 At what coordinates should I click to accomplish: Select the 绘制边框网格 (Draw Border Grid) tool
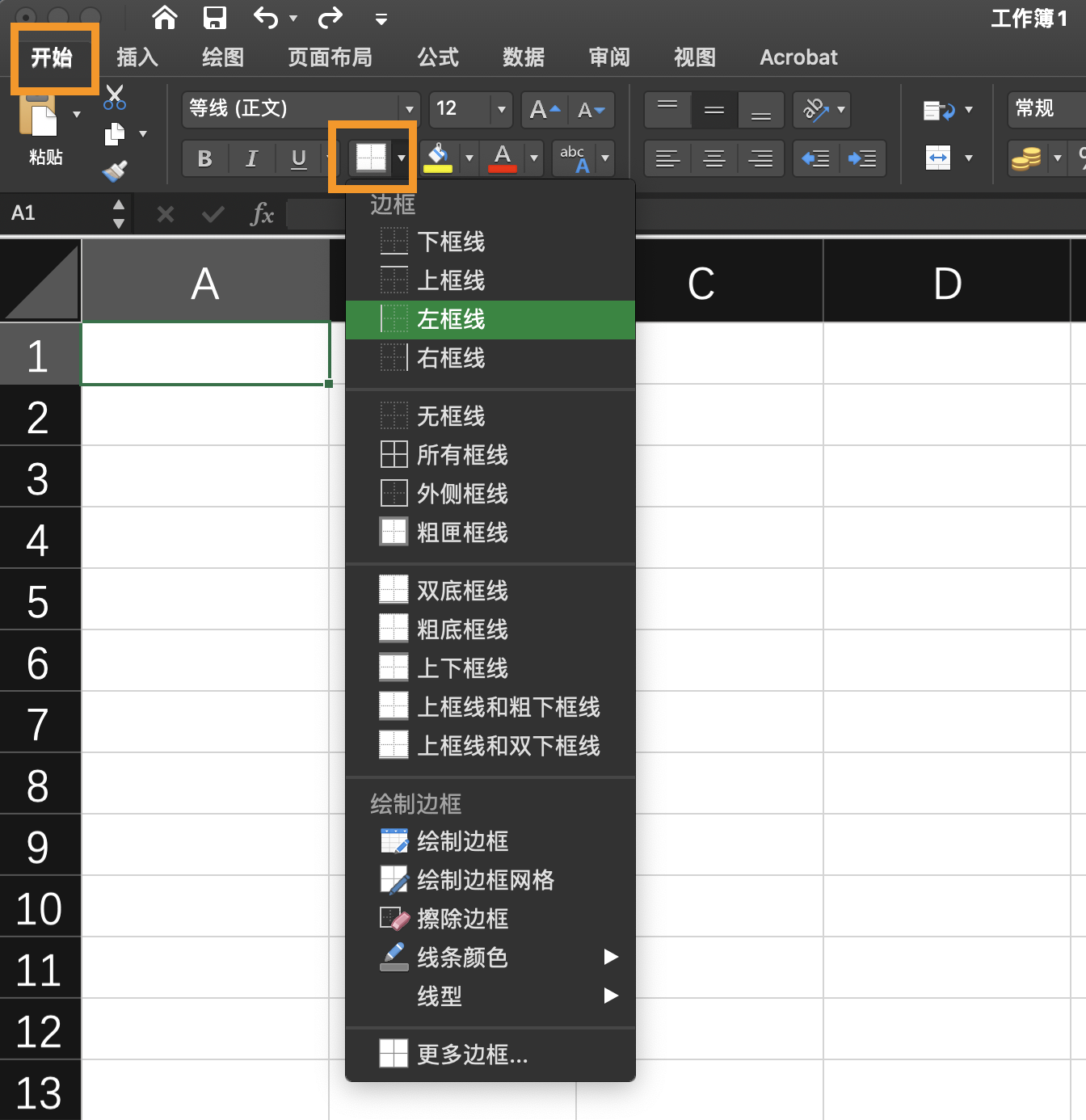(x=483, y=879)
